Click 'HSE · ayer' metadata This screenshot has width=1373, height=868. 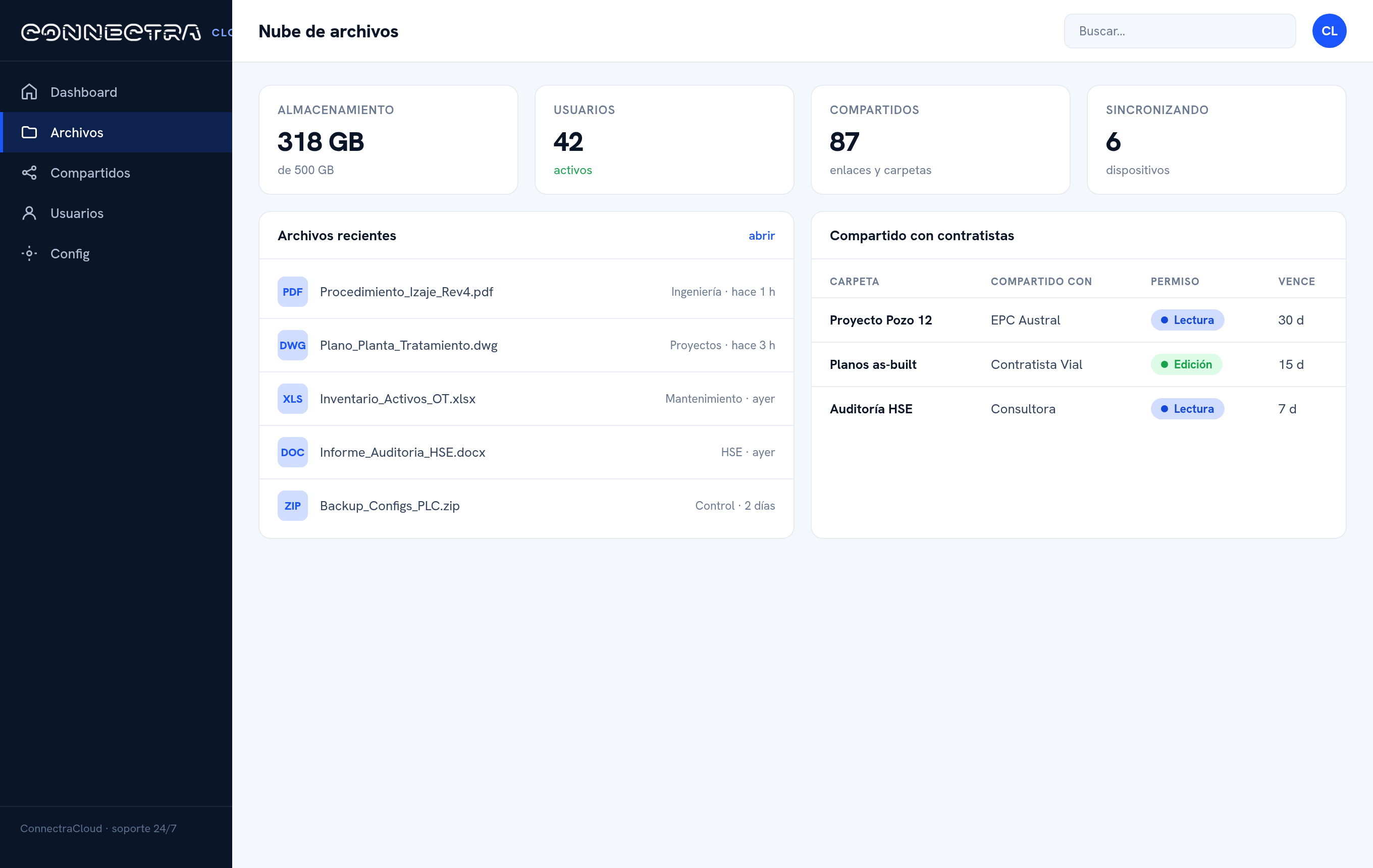(748, 453)
